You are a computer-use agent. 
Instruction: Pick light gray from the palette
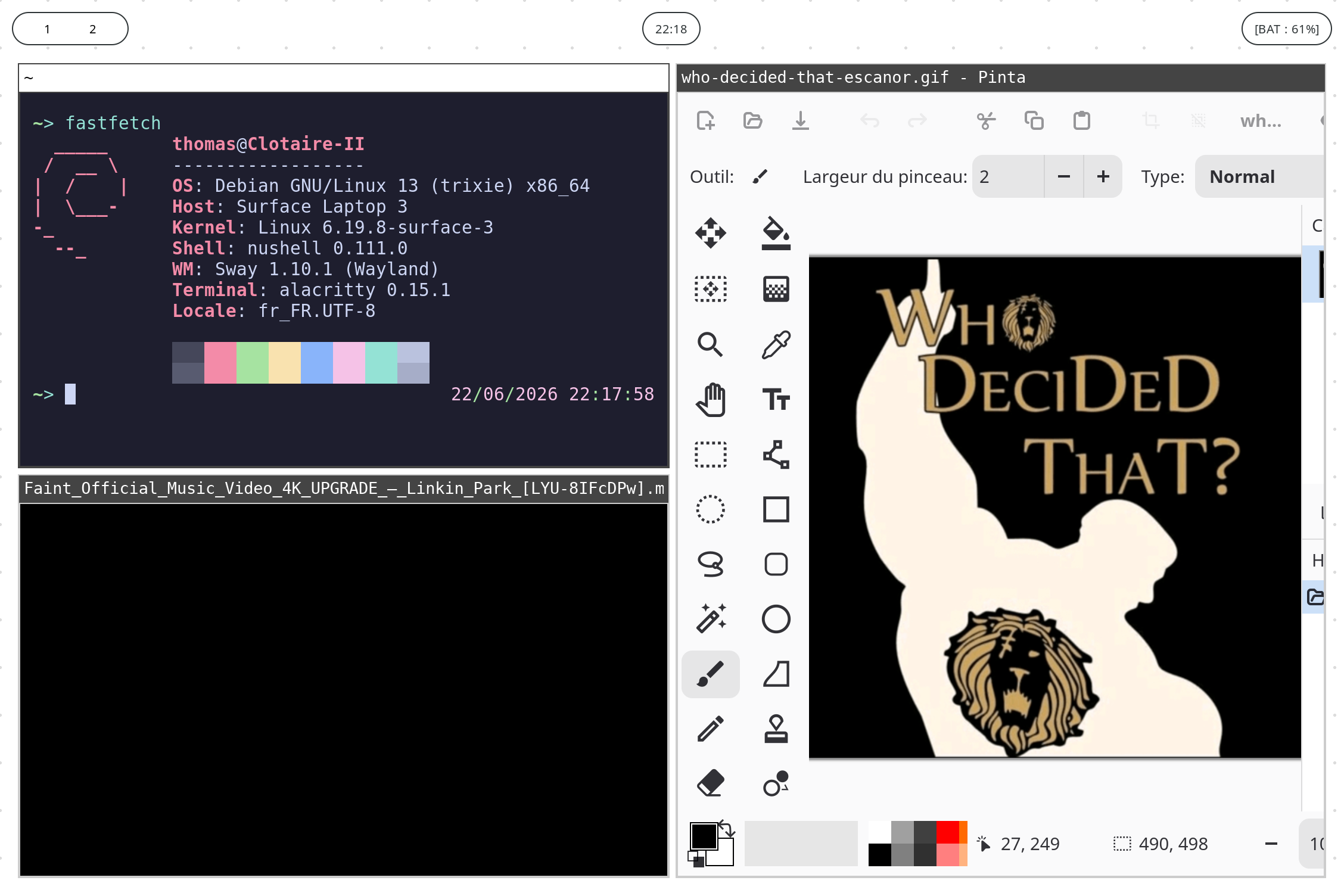pyautogui.click(x=902, y=832)
